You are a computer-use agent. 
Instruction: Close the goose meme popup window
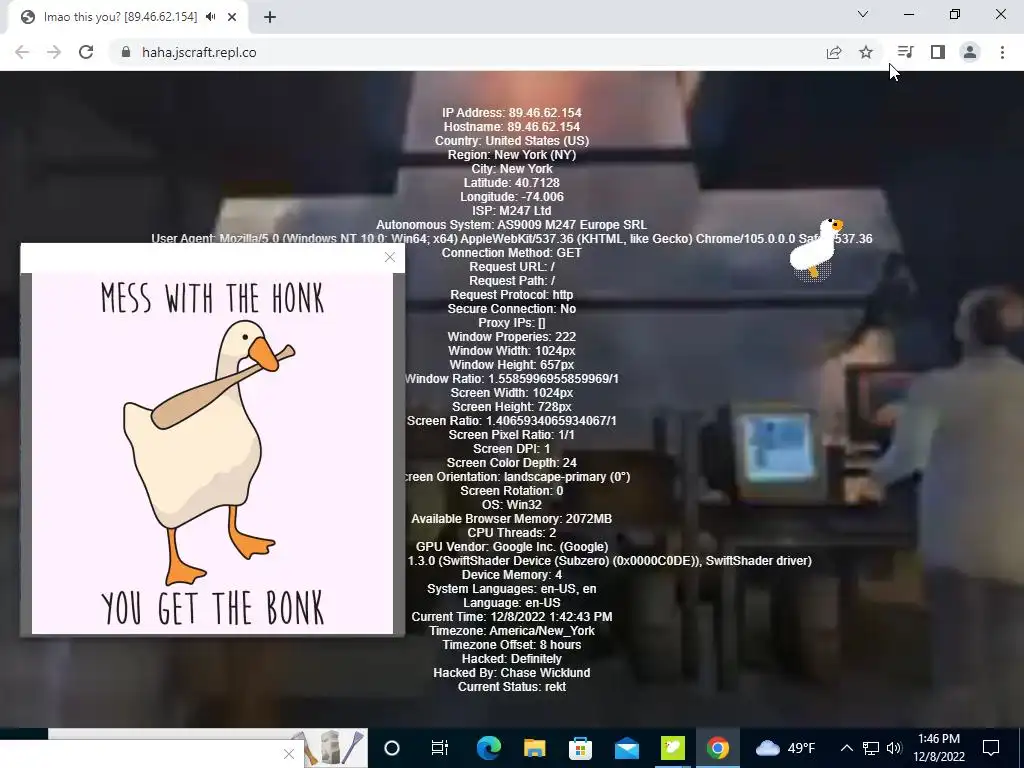[390, 257]
